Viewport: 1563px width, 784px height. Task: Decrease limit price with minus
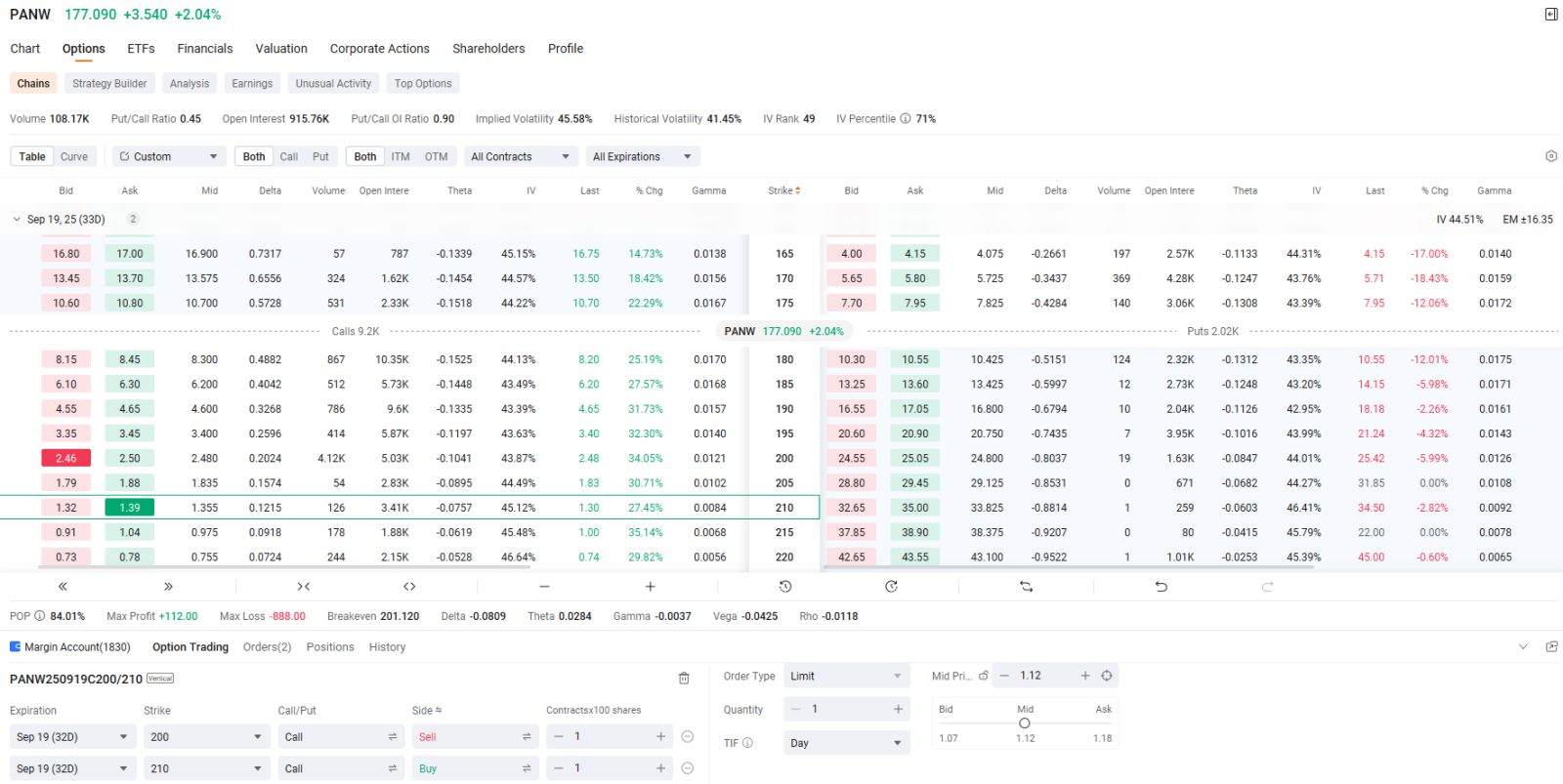pos(1004,676)
